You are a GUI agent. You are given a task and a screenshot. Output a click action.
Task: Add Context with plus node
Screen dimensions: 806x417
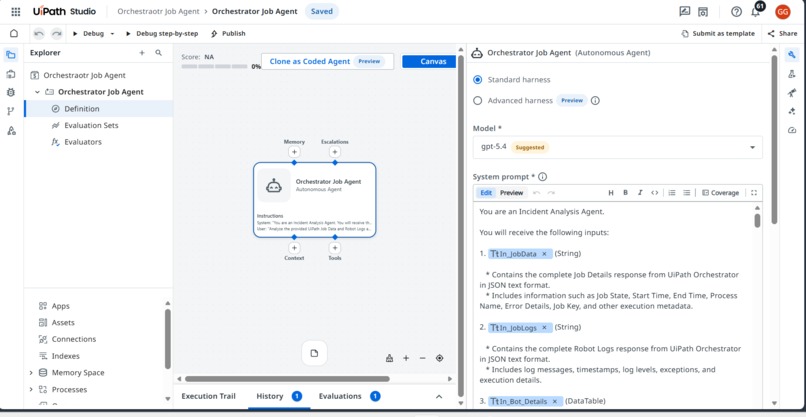(x=294, y=248)
